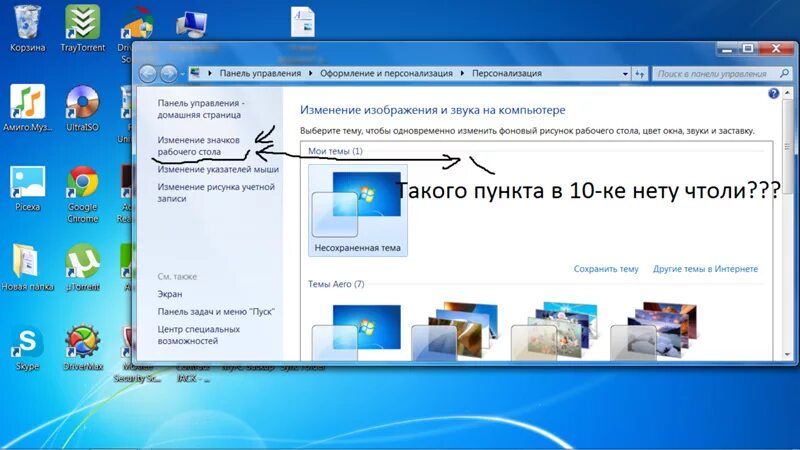Click the themes pane scrollbar thumb
Viewport: 800px width, 450px height.
tap(787, 147)
